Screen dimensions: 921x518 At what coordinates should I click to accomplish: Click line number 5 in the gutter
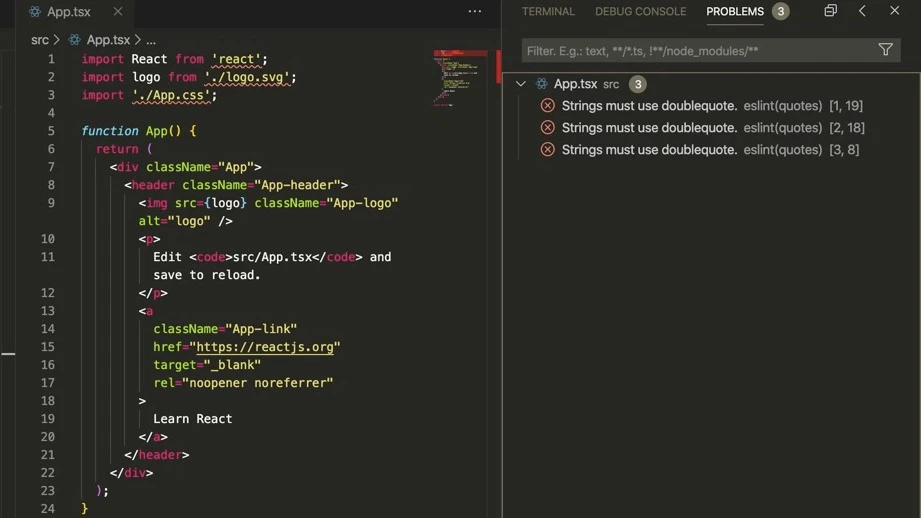[x=51, y=131]
